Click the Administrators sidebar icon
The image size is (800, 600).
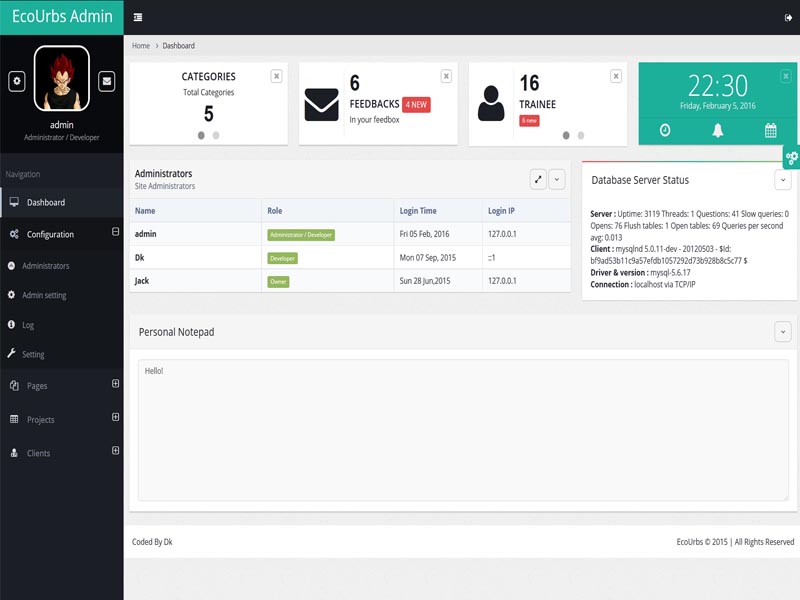pos(11,266)
